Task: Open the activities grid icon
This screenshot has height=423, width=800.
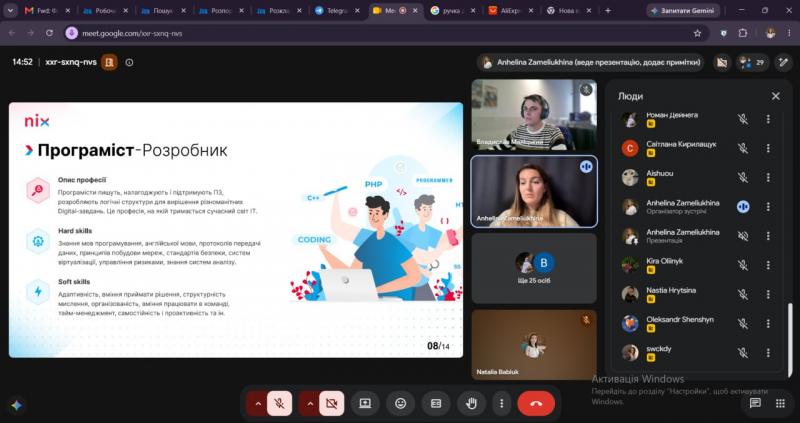Action: pos(780,403)
